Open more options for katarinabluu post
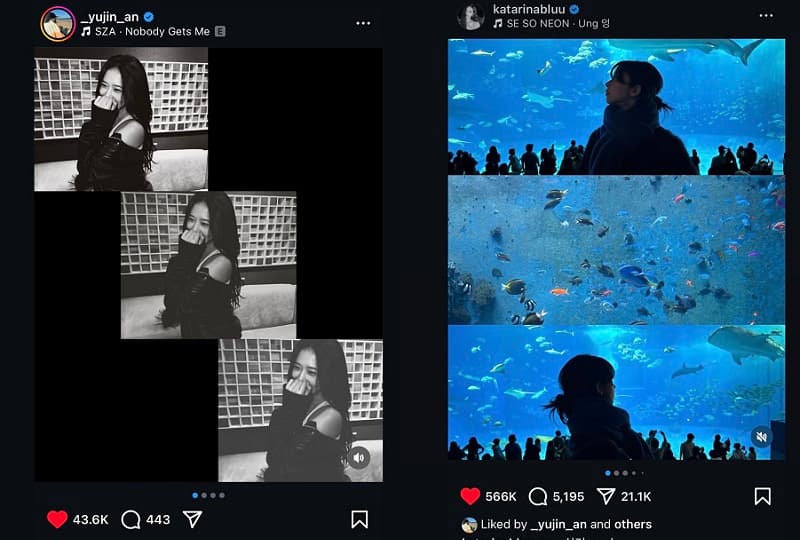 pyautogui.click(x=765, y=16)
